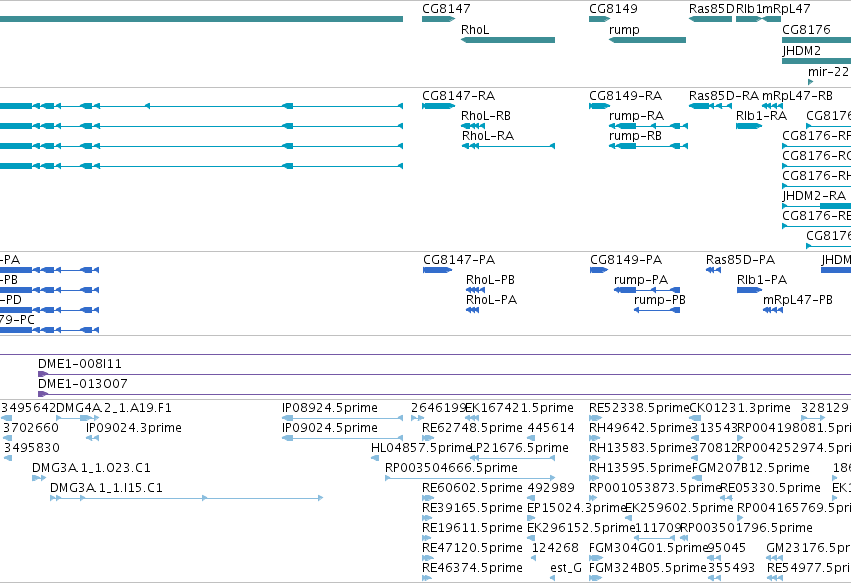Select the RE19611.5prime EST label
The image size is (851, 583).
(472, 528)
